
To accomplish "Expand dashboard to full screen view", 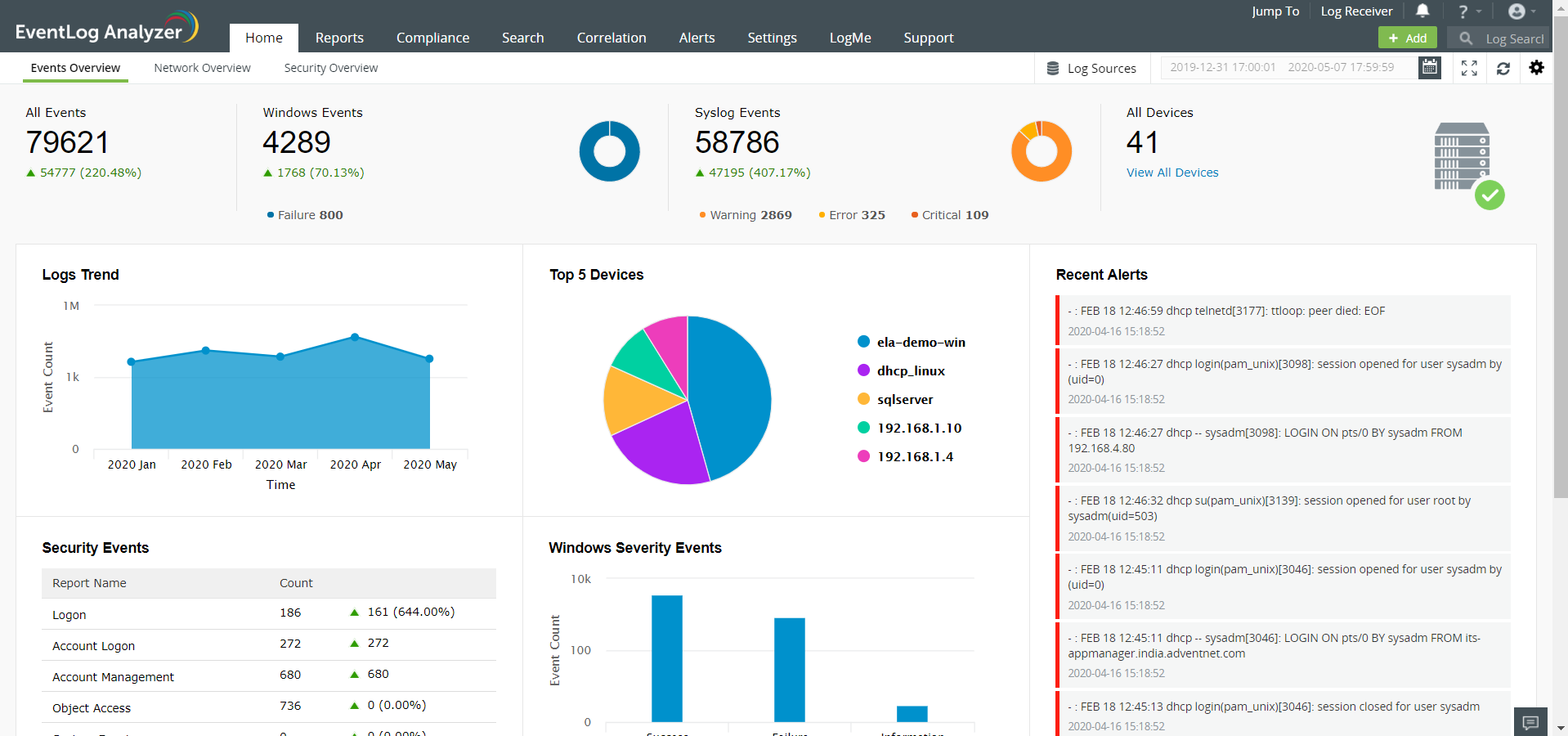I will tap(1469, 68).
